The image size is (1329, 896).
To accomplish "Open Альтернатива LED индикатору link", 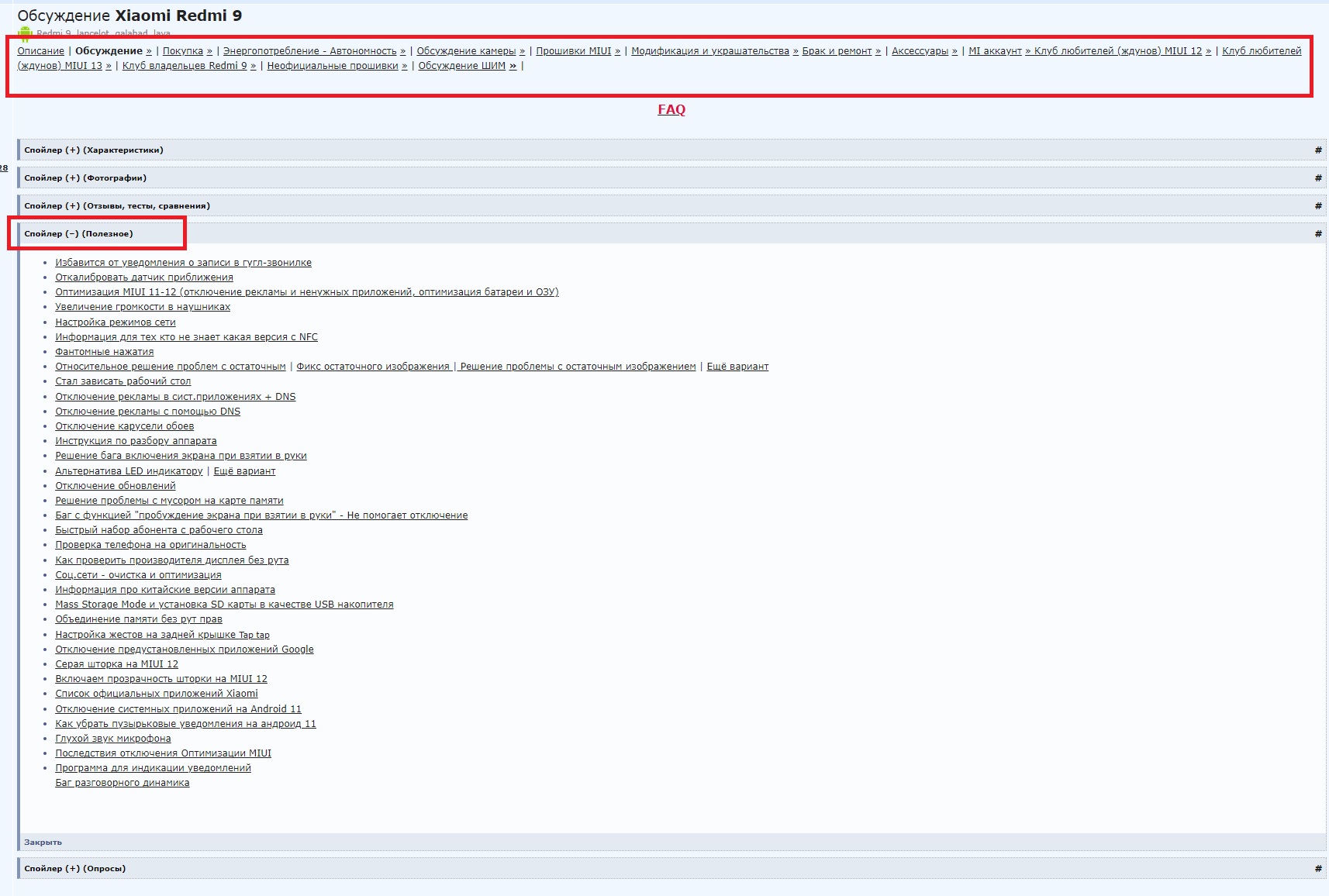I will (129, 471).
